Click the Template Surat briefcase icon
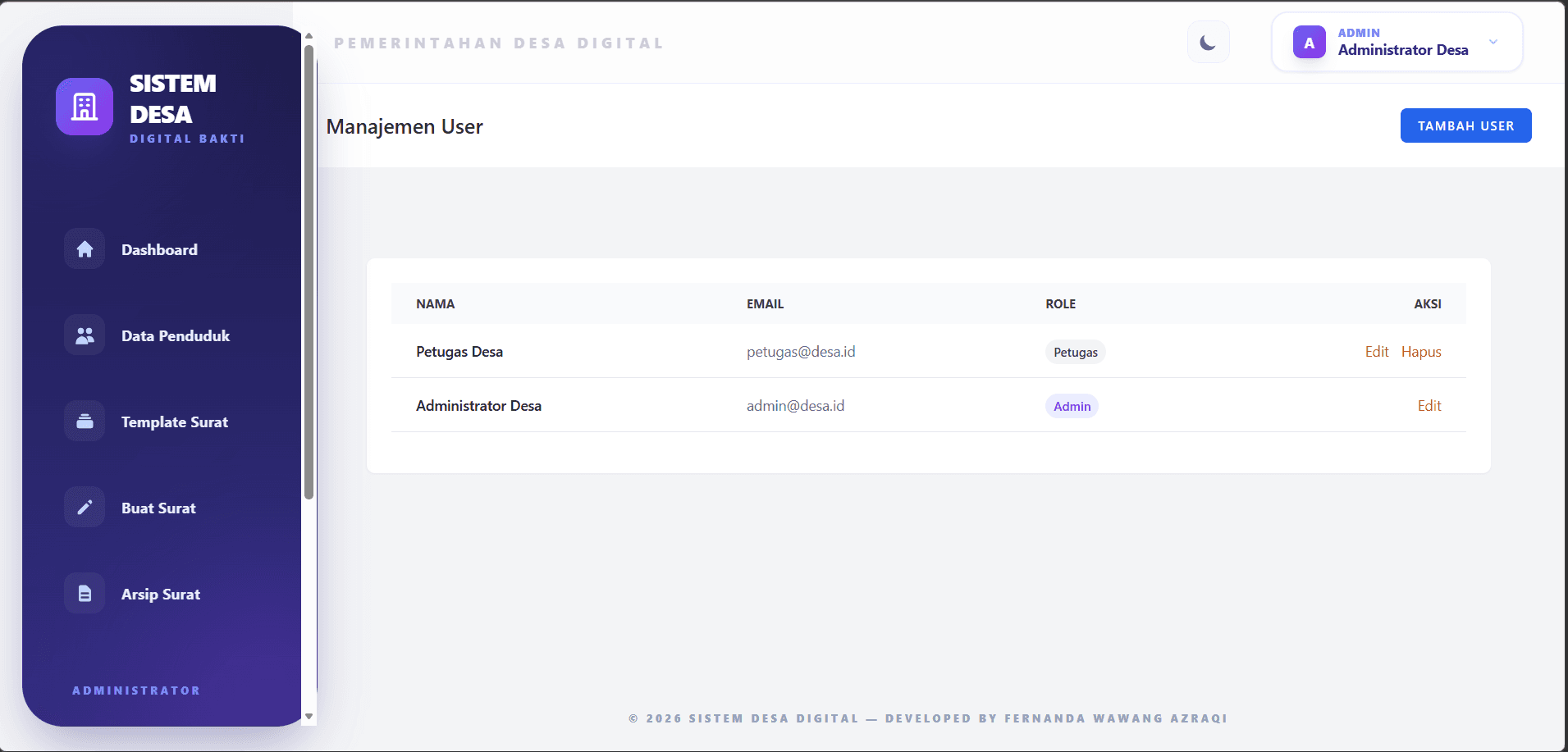1568x752 pixels. [x=85, y=422]
